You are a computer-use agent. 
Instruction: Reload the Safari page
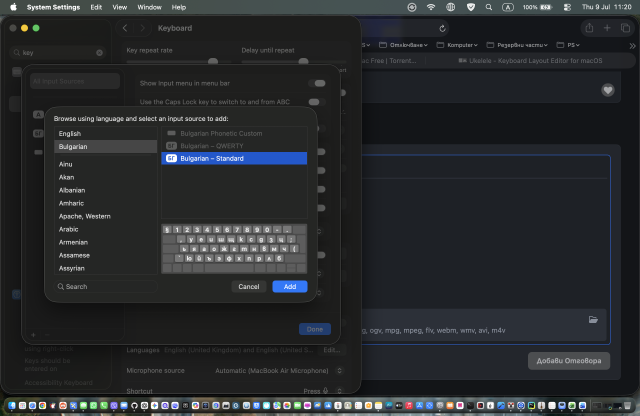click(442, 28)
